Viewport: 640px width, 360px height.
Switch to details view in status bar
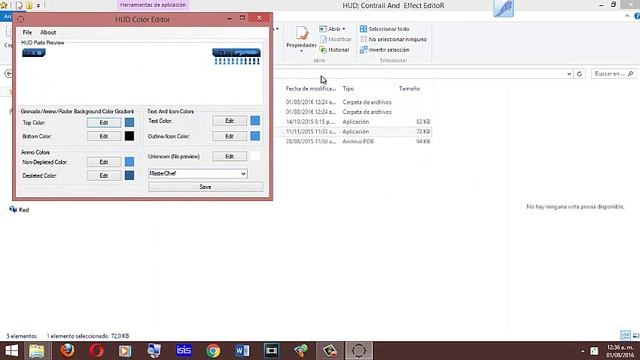(625, 336)
